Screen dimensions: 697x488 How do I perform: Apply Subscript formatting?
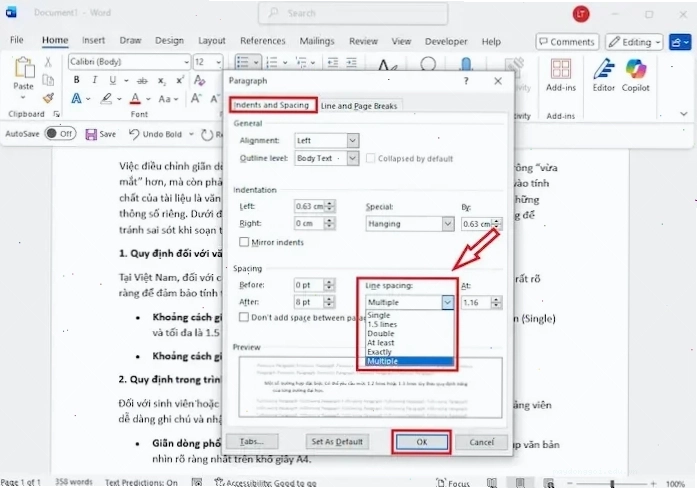pyautogui.click(x=162, y=80)
